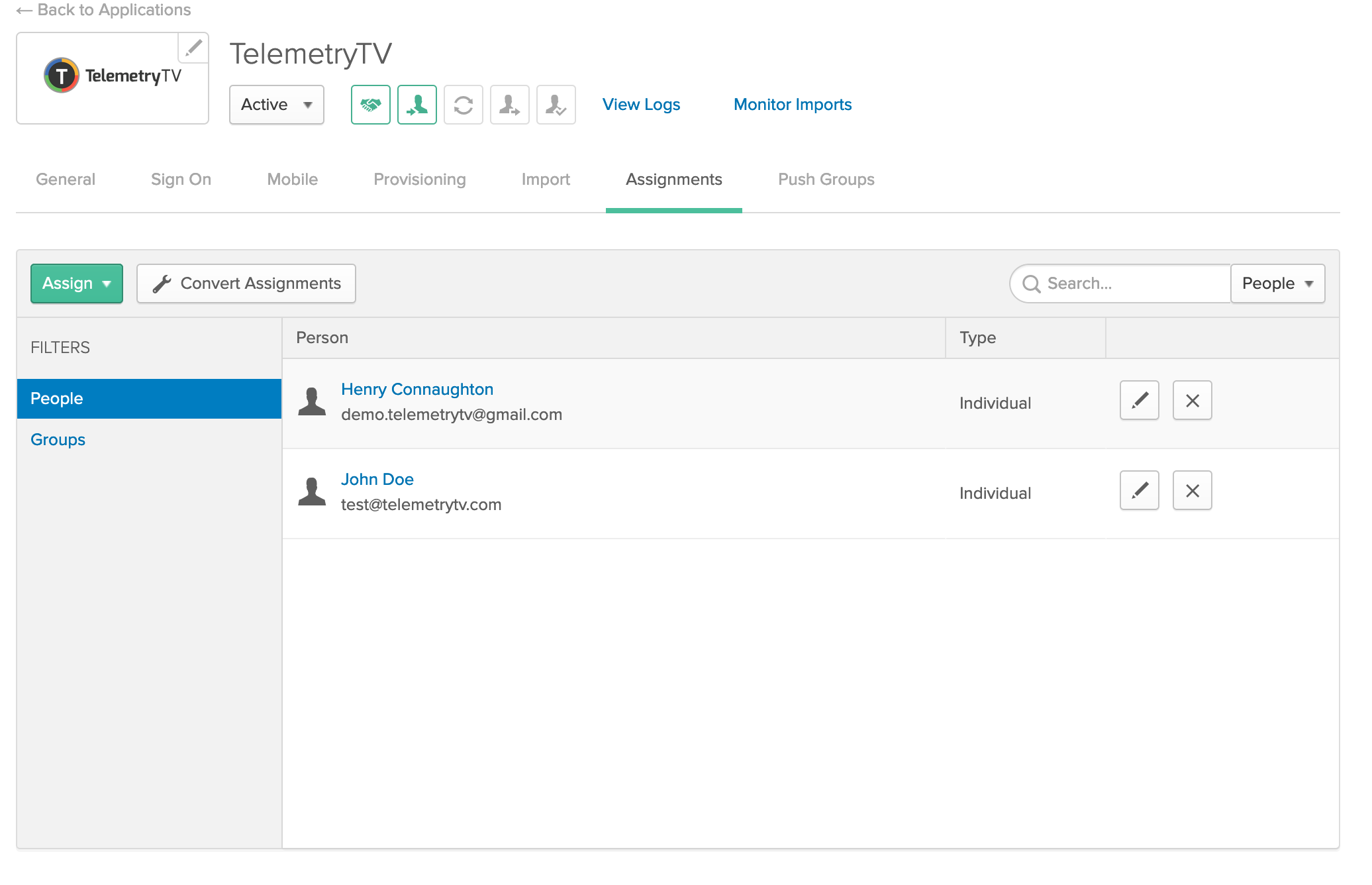1372x885 pixels.
Task: Click the sync arrows icon
Action: coord(463,105)
